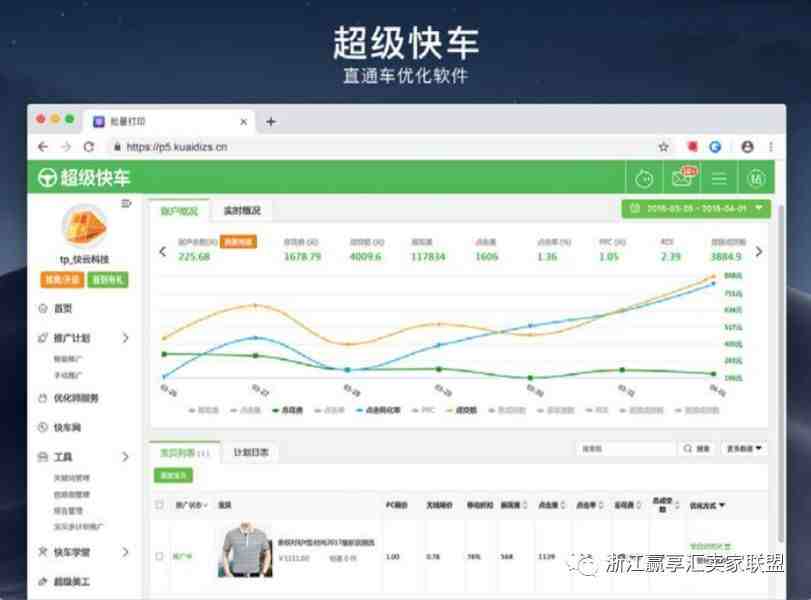Image resolution: width=811 pixels, height=600 pixels.
Task: Open 超级美工 in the sidebar
Action: click(x=71, y=582)
